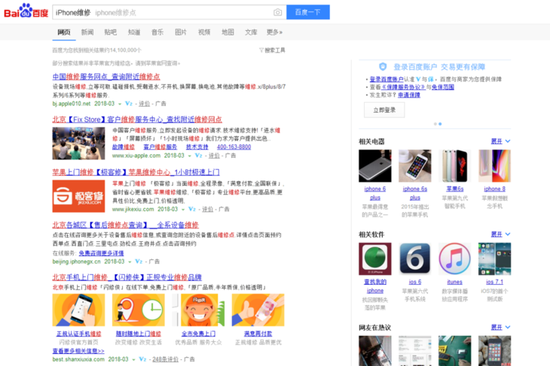Switch to the 音乐 tab

[x=157, y=32]
